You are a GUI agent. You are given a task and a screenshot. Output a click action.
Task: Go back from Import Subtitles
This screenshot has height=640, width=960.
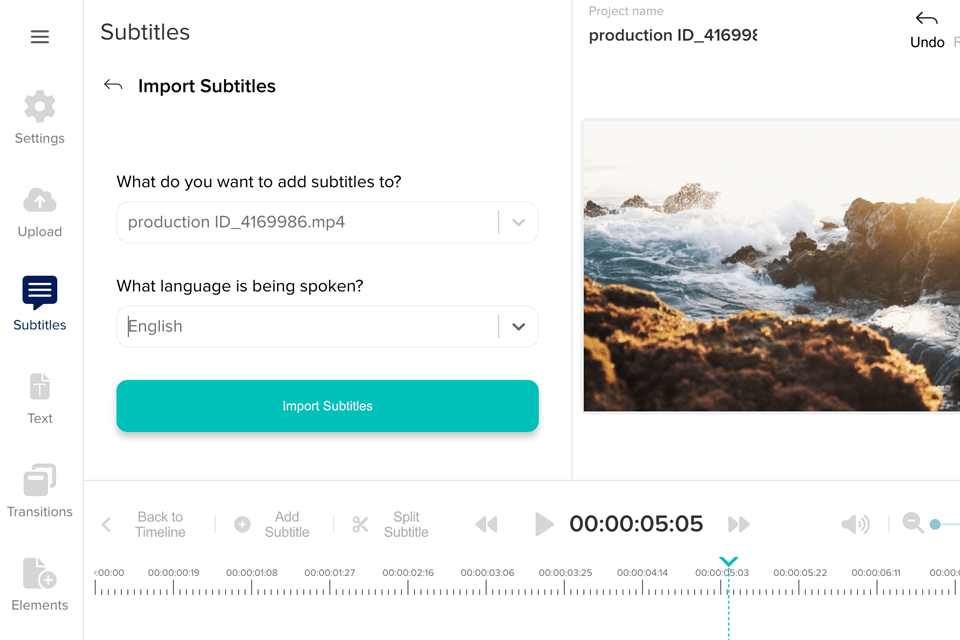[113, 86]
